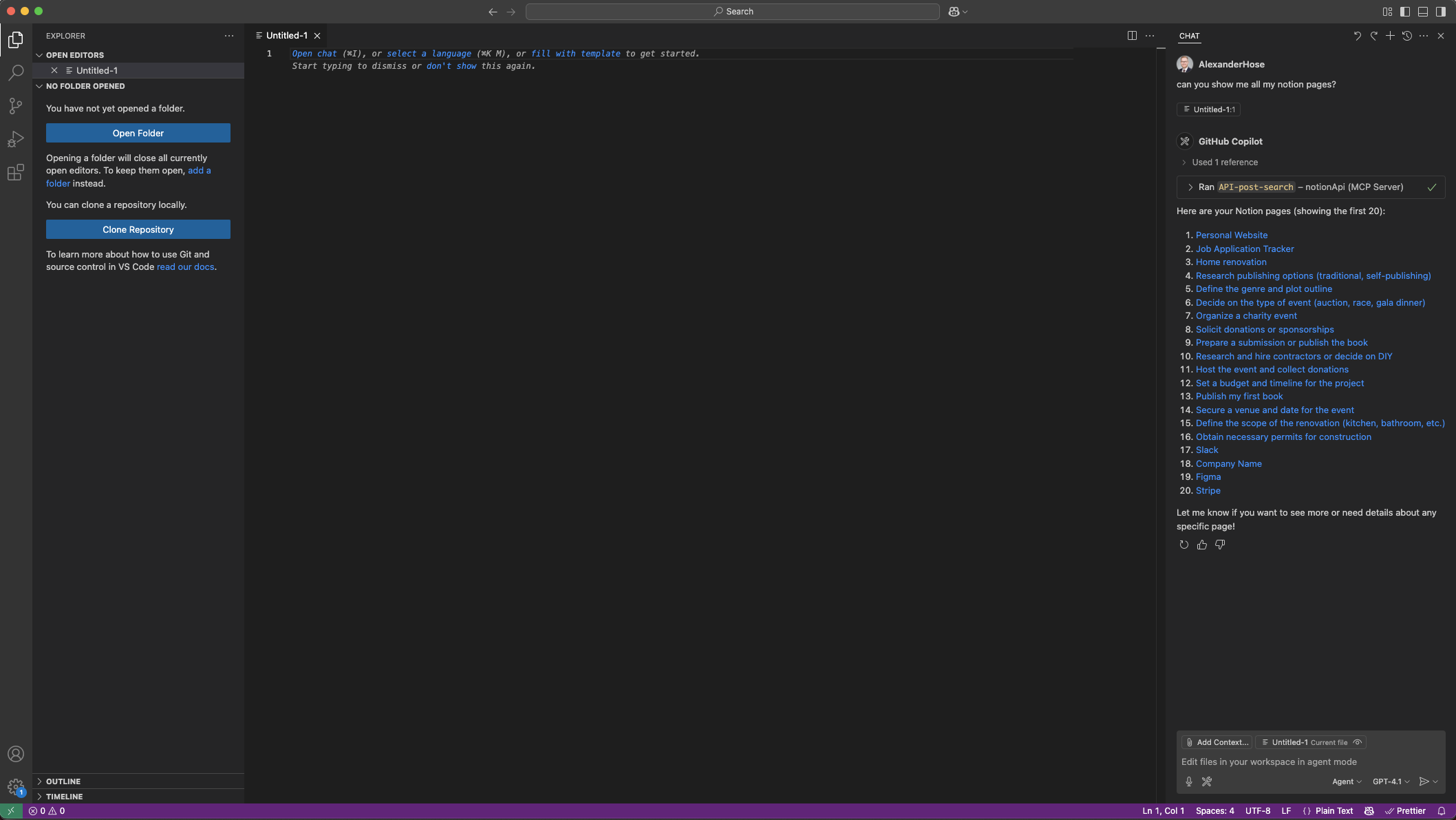Mark response as helpful thumbs up
Screen dimensions: 1456x820
(x=1202, y=545)
